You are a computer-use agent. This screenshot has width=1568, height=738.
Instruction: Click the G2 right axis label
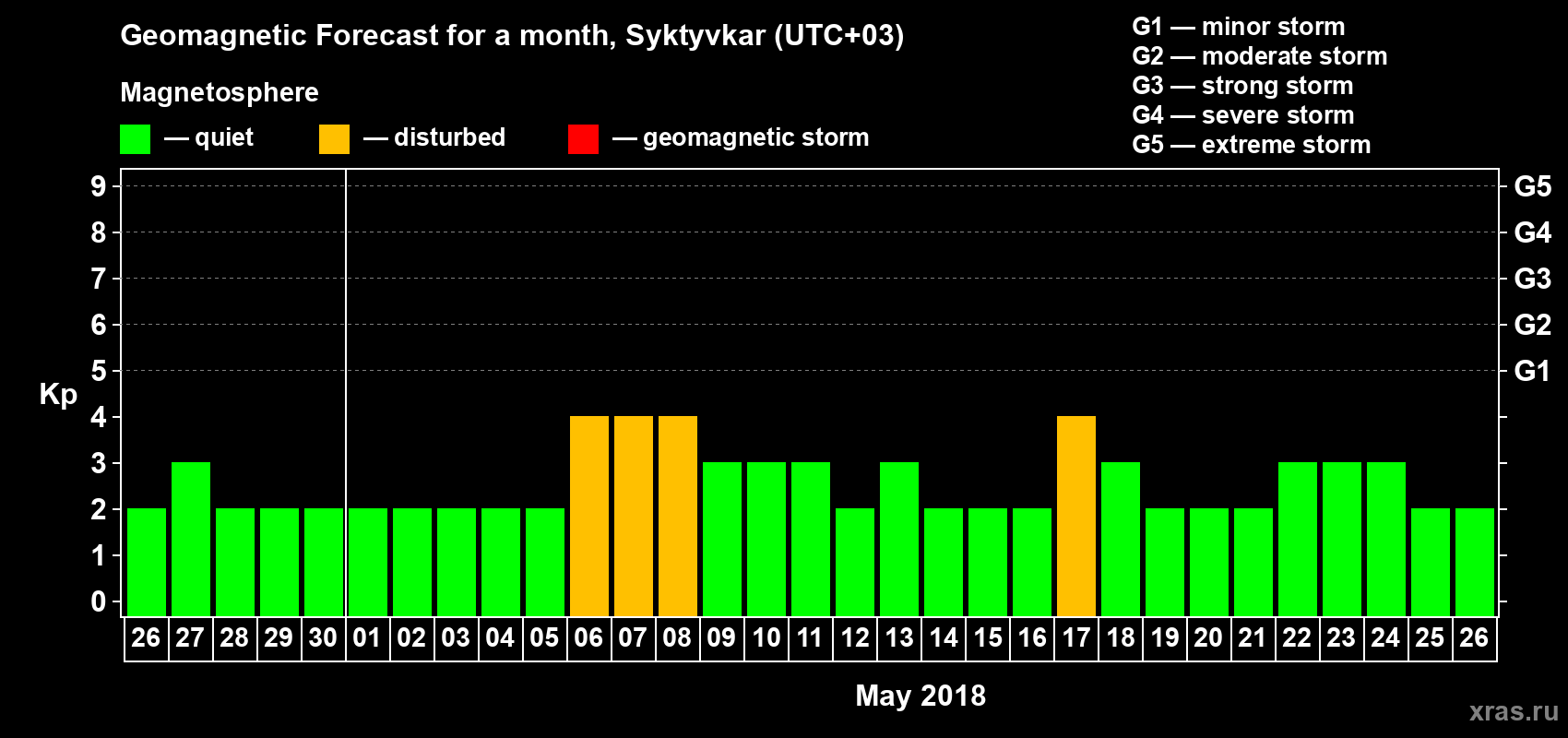coord(1533,325)
